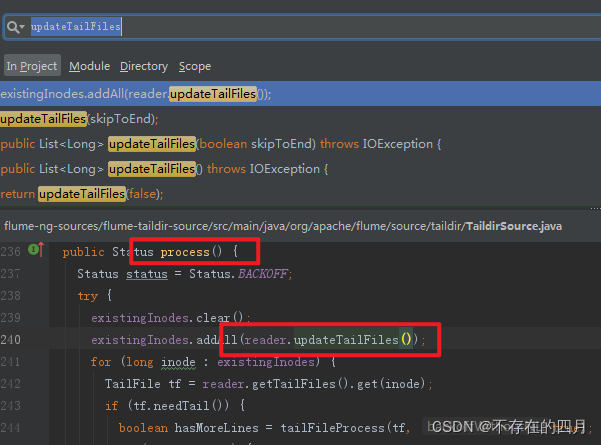
Task: Click tf.needTail() on line 243
Action: click(181, 406)
